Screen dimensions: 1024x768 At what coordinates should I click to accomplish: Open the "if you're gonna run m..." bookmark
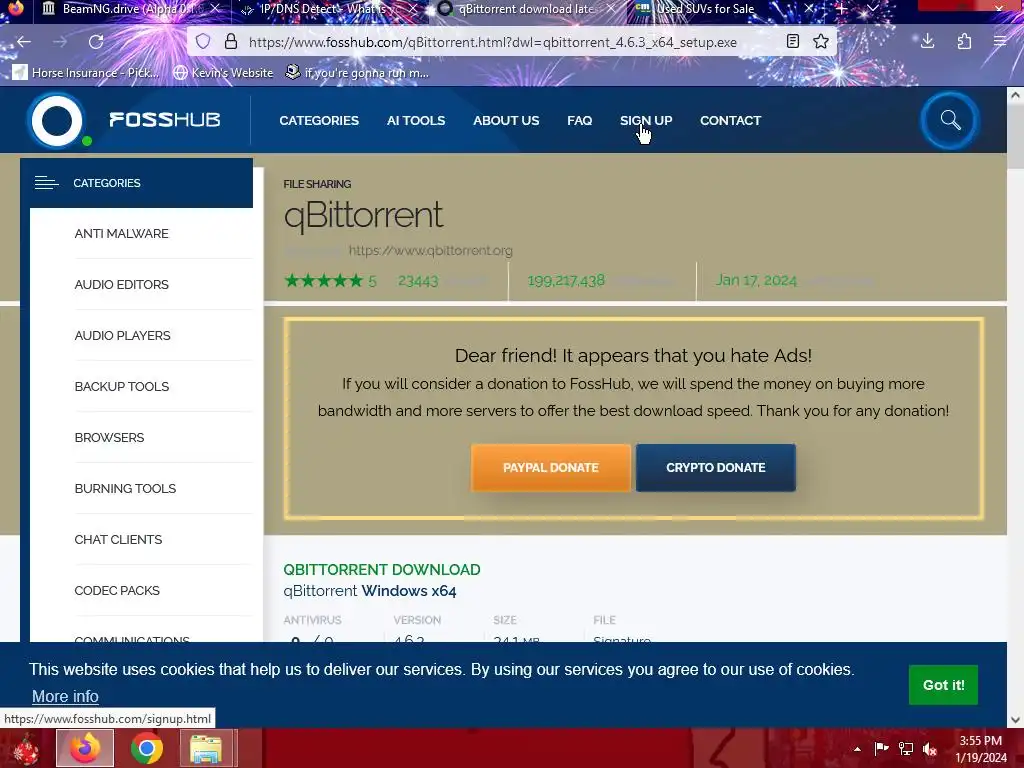tap(357, 72)
